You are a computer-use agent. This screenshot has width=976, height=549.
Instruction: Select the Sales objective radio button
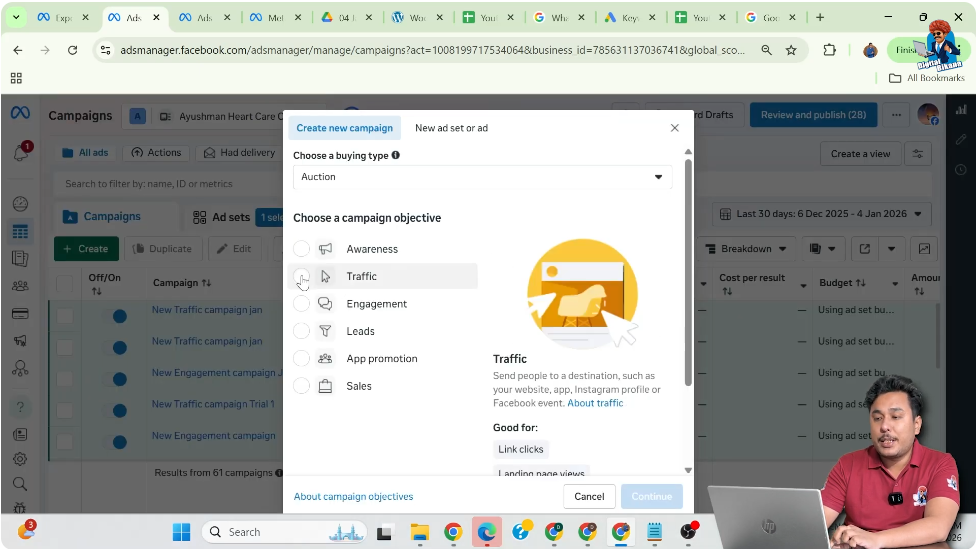pos(301,386)
